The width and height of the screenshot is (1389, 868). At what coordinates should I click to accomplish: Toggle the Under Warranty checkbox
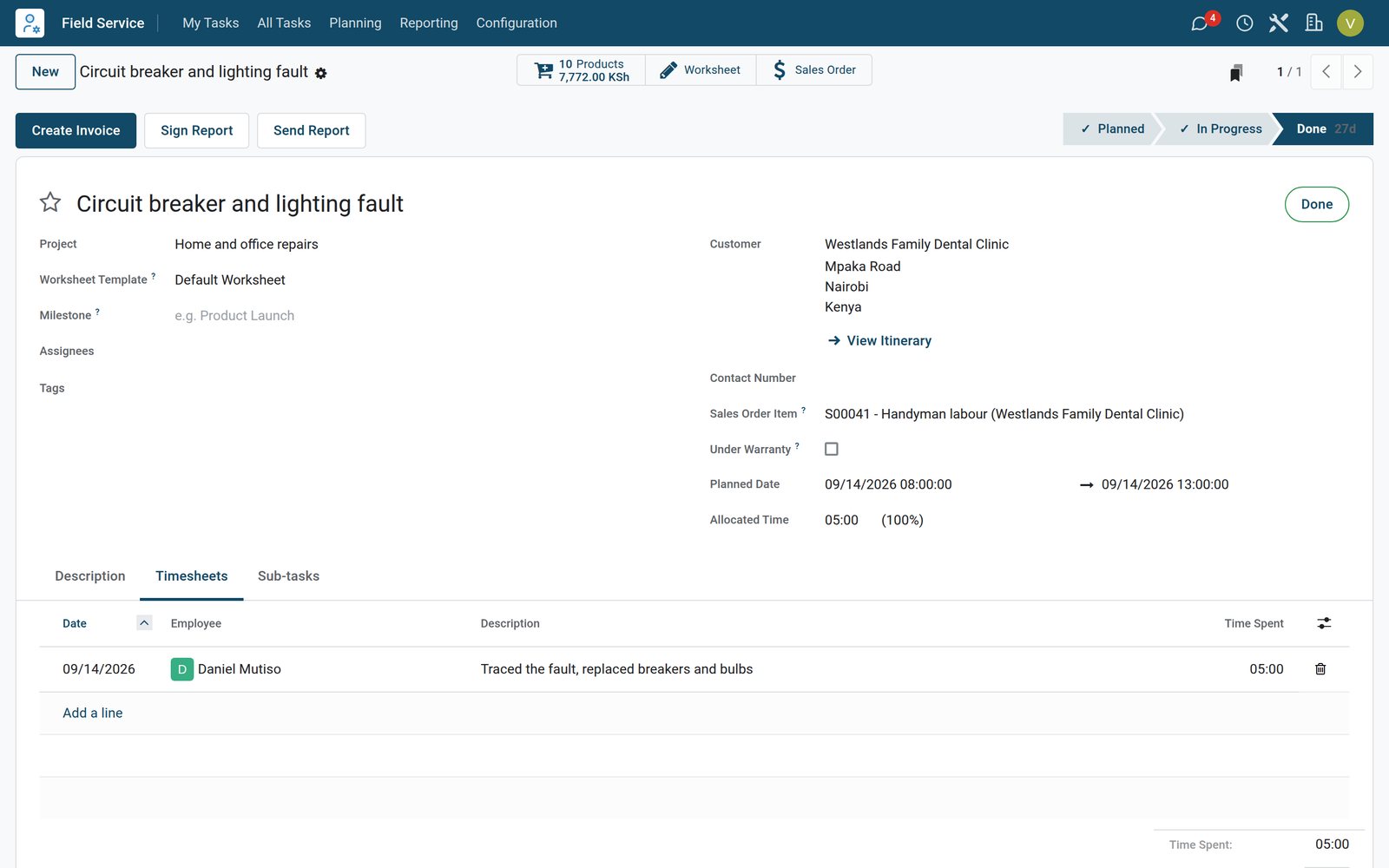pos(832,449)
